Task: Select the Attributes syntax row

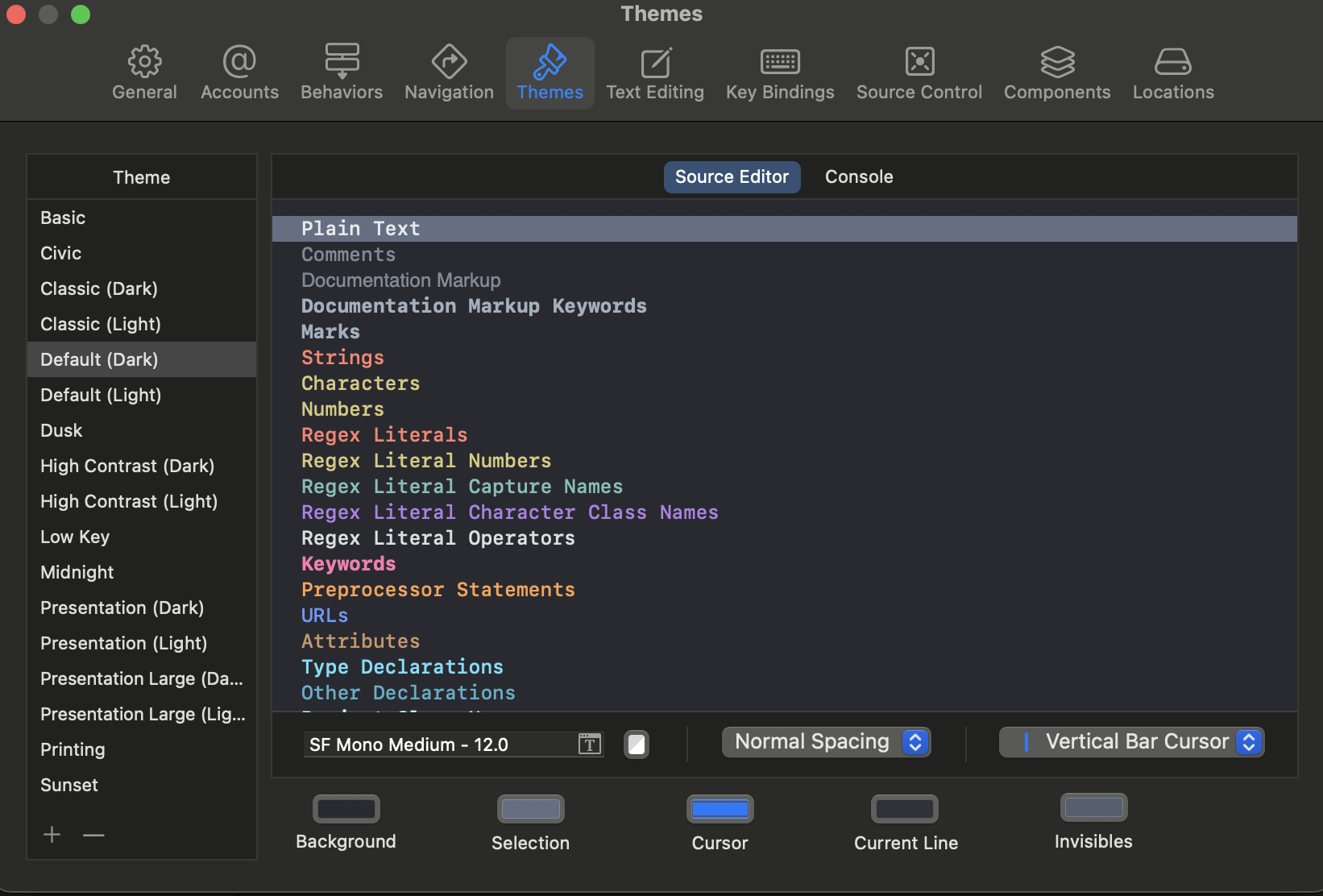Action: click(x=785, y=641)
